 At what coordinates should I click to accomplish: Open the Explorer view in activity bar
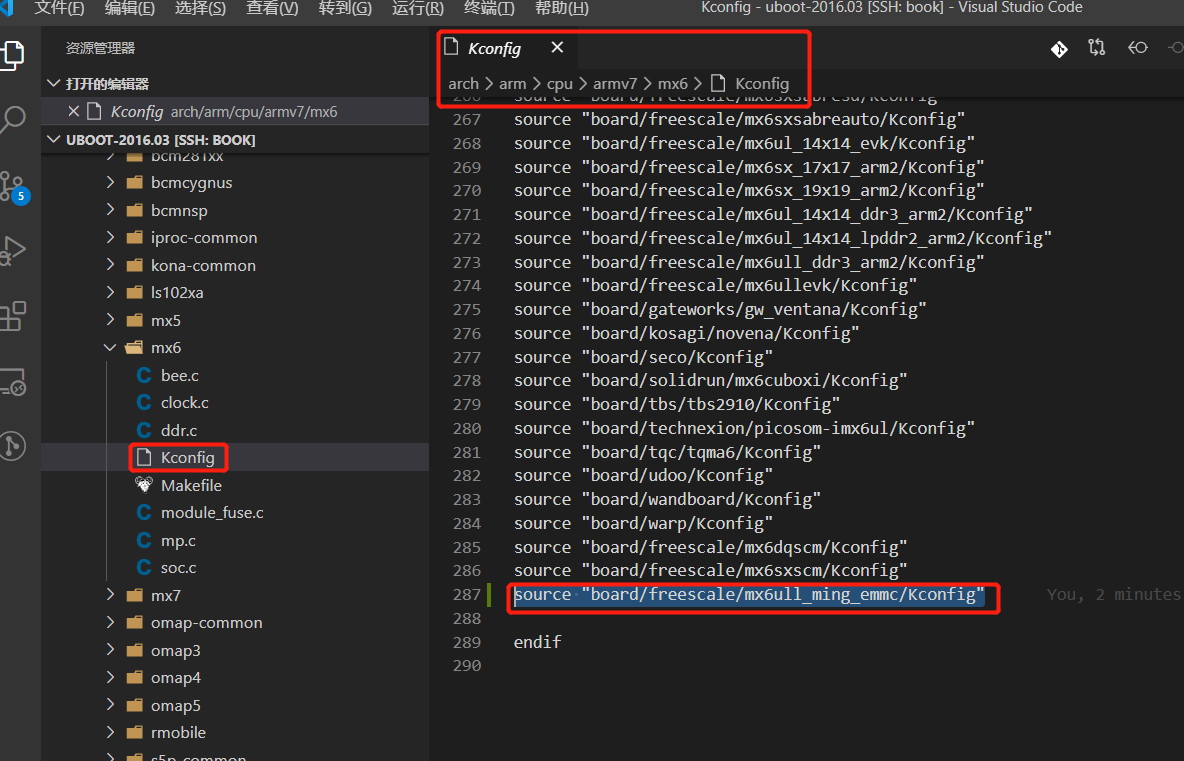[13, 55]
